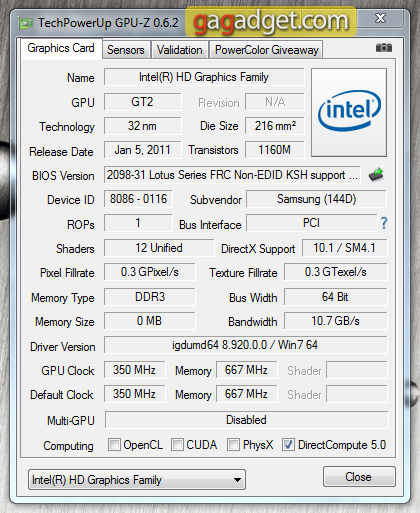Click the Subvendor label
This screenshot has width=420, height=513.
pyautogui.click(x=216, y=200)
